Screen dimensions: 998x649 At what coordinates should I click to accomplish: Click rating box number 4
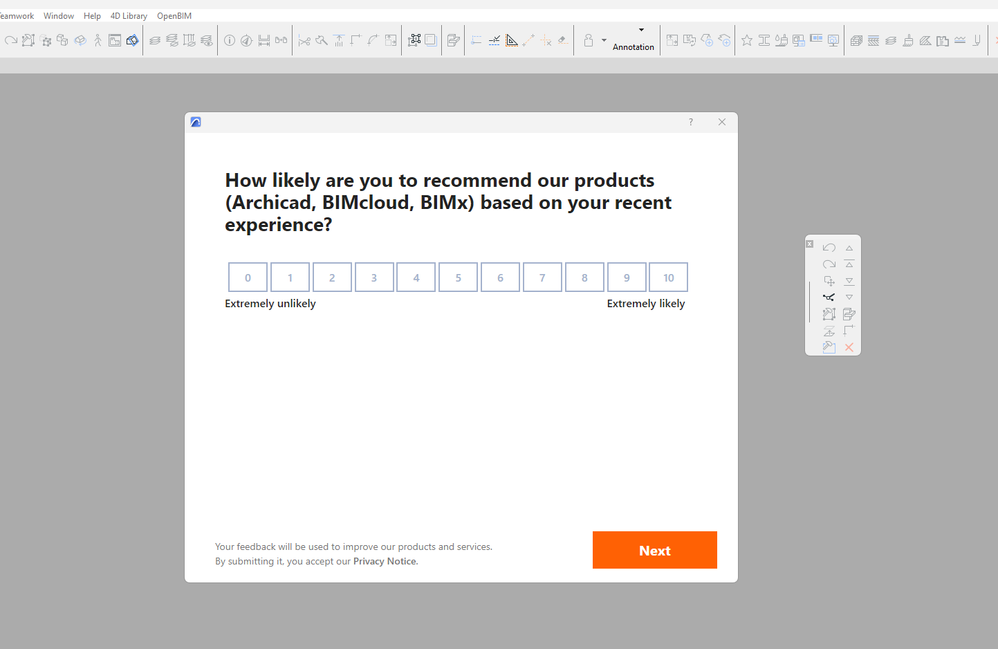point(416,277)
